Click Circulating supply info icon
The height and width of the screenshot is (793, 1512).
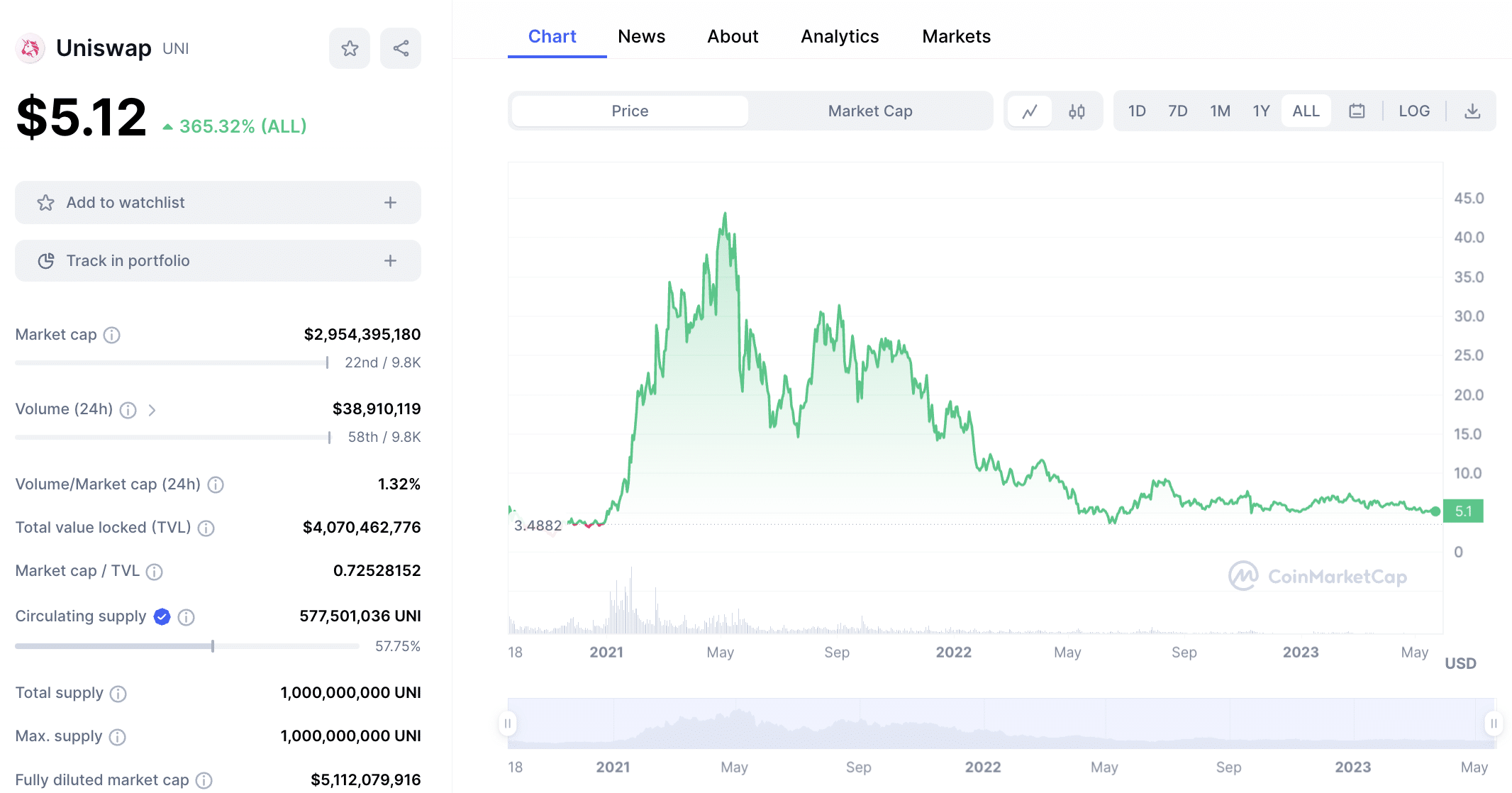187,617
